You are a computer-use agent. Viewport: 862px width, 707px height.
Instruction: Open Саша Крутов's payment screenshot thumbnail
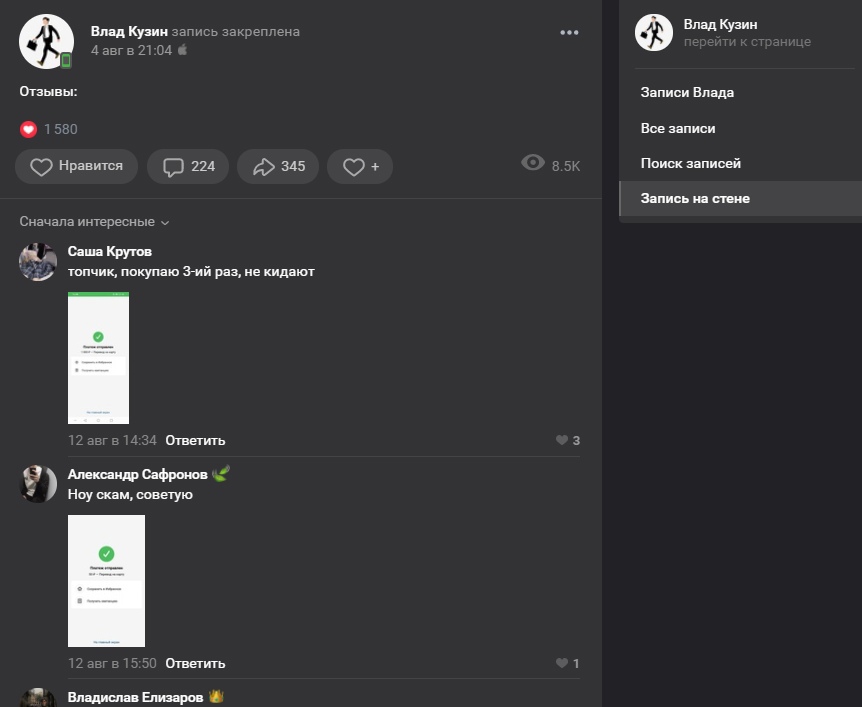98,357
